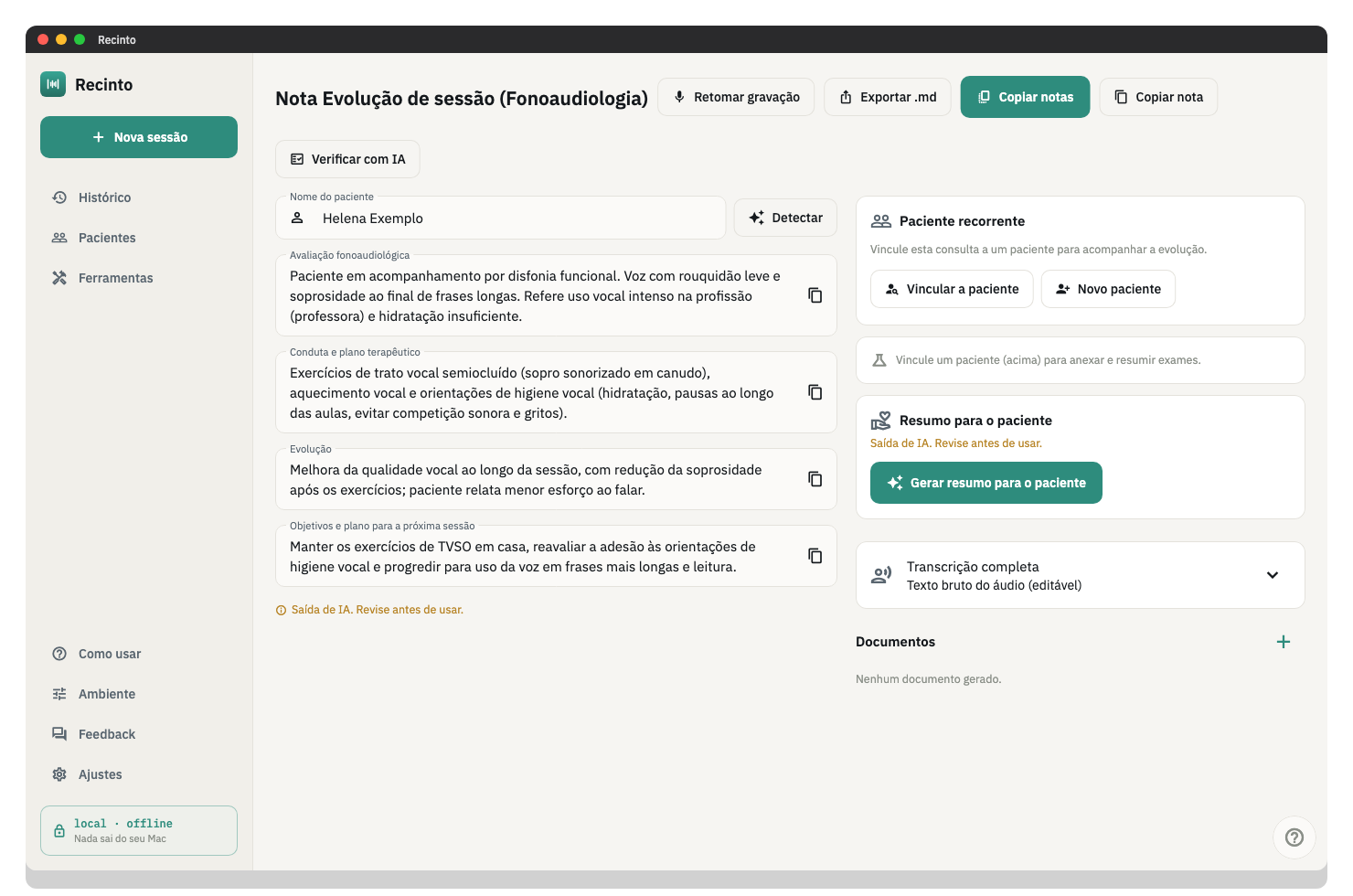The width and height of the screenshot is (1353, 896).
Task: Click the Transcrição voice icon
Action: [x=881, y=575]
